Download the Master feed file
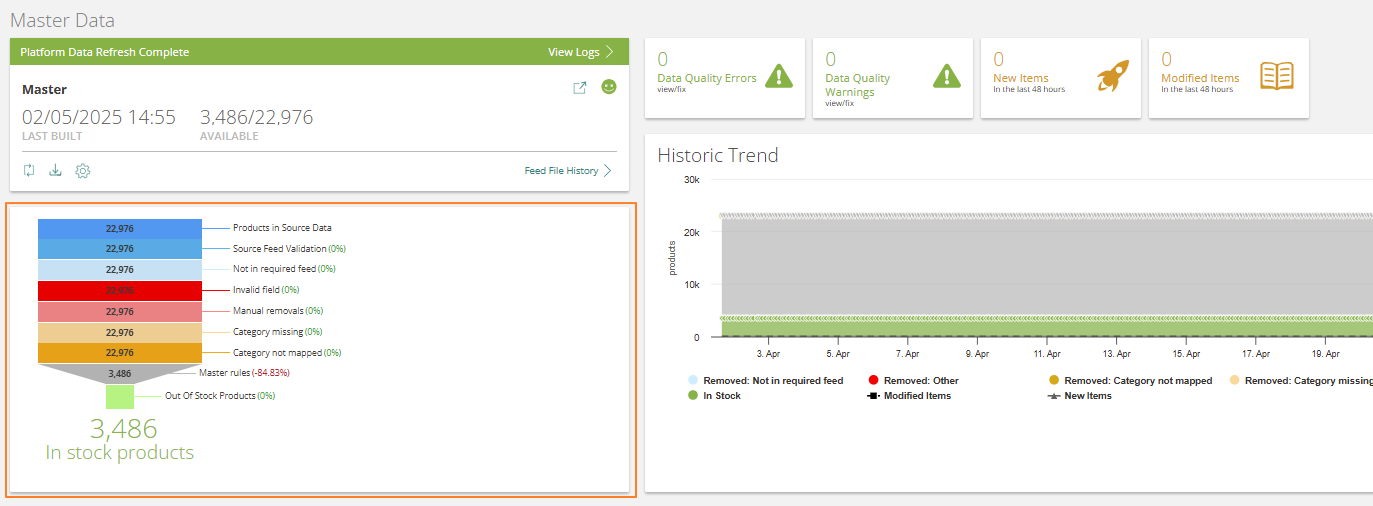 coord(56,171)
